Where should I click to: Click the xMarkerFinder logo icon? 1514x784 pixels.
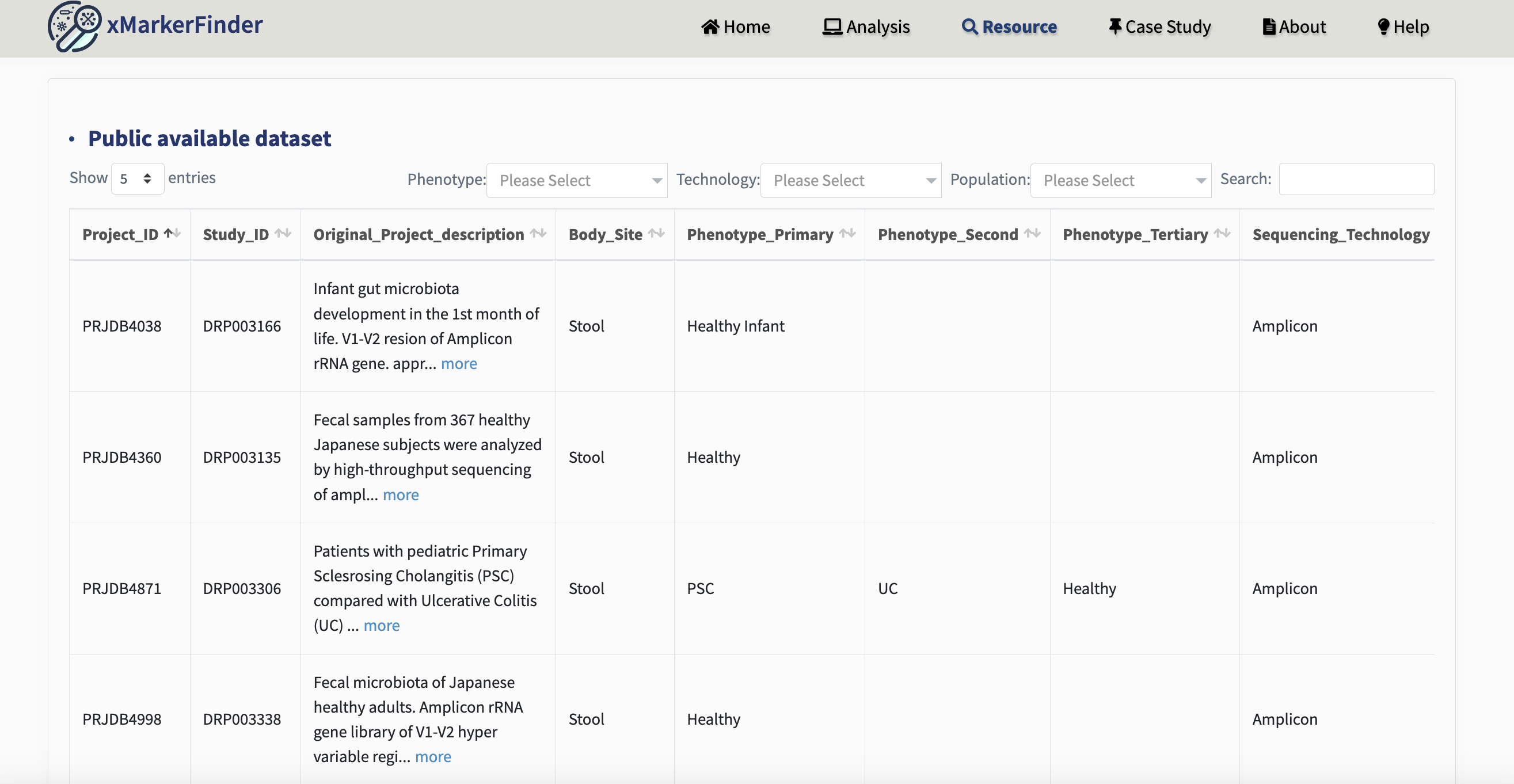tap(74, 26)
